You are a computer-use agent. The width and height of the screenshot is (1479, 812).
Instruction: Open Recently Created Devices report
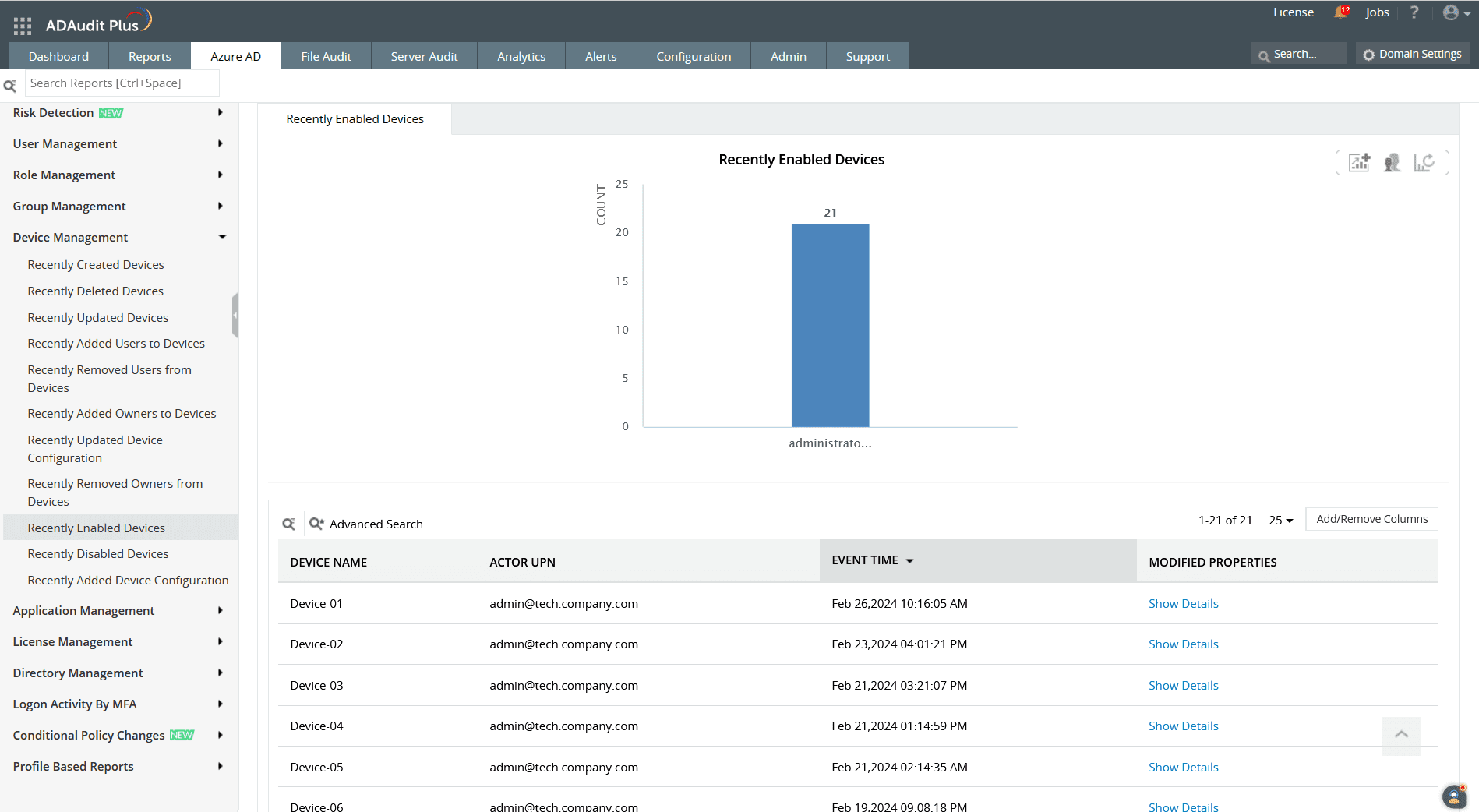(96, 265)
